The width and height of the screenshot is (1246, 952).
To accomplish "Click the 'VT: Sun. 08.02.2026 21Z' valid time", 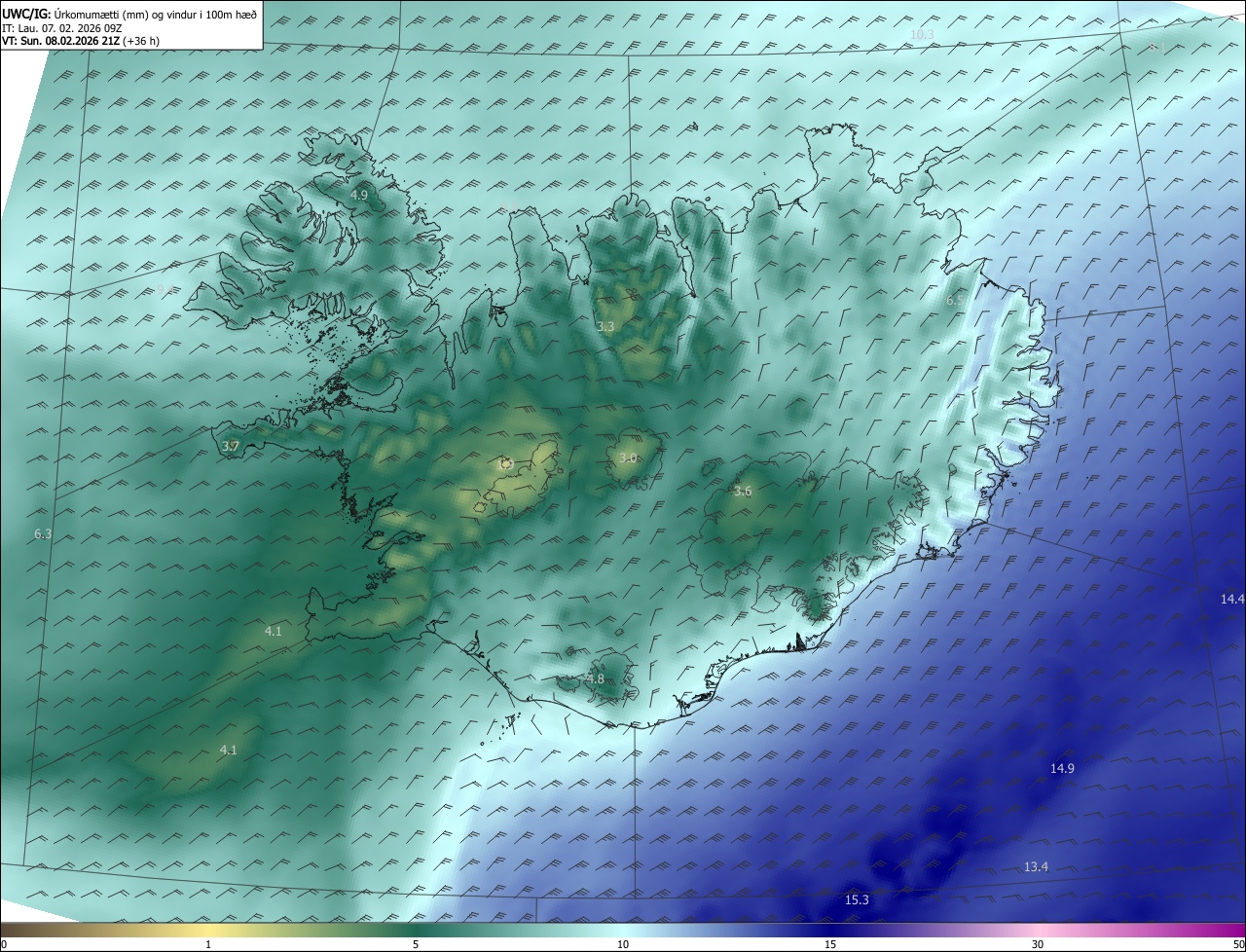I will (61, 42).
